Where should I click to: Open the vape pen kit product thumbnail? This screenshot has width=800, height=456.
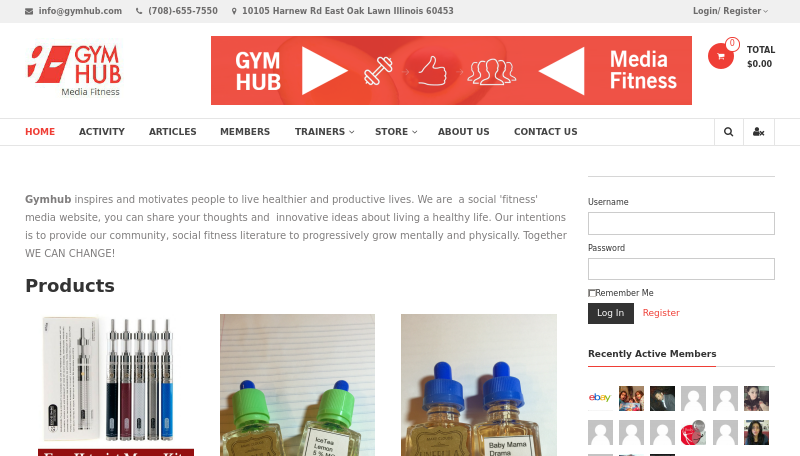coord(116,385)
